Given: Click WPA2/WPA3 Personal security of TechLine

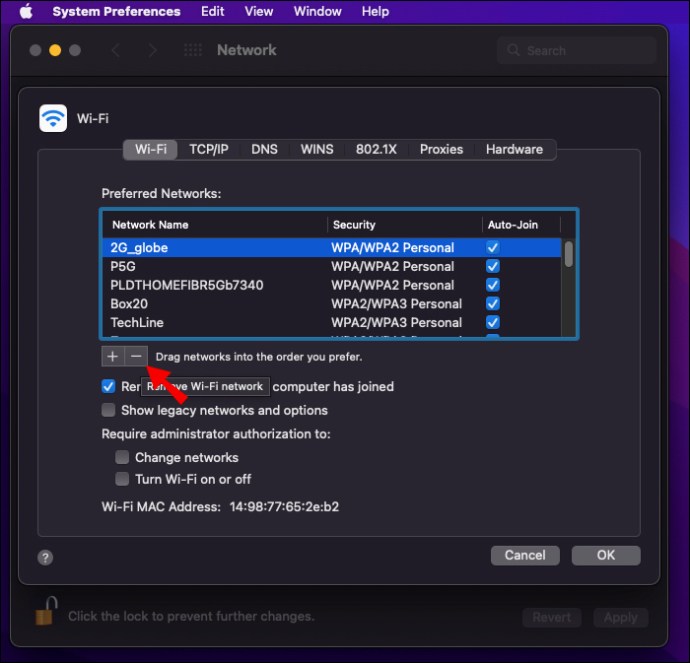Looking at the screenshot, I should click(396, 322).
